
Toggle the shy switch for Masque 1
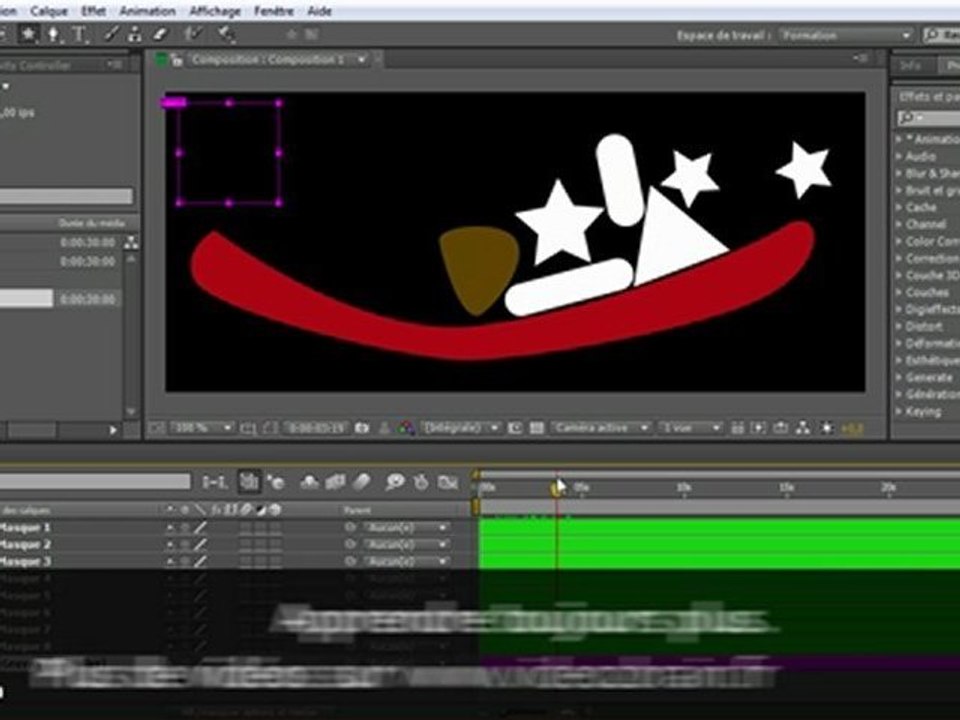tap(170, 527)
